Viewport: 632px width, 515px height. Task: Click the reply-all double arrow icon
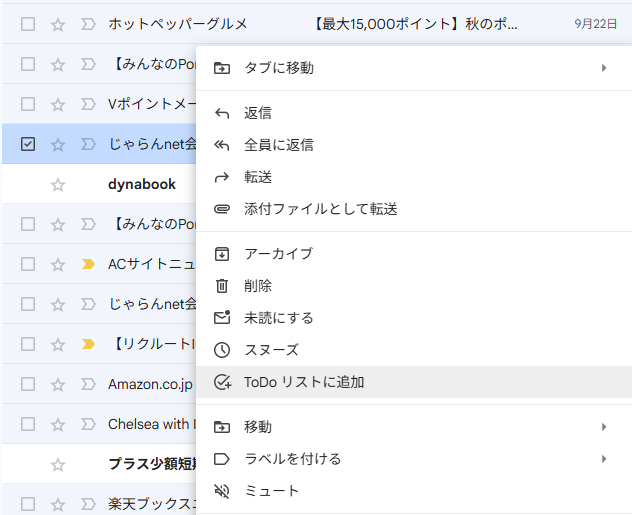tap(222, 145)
